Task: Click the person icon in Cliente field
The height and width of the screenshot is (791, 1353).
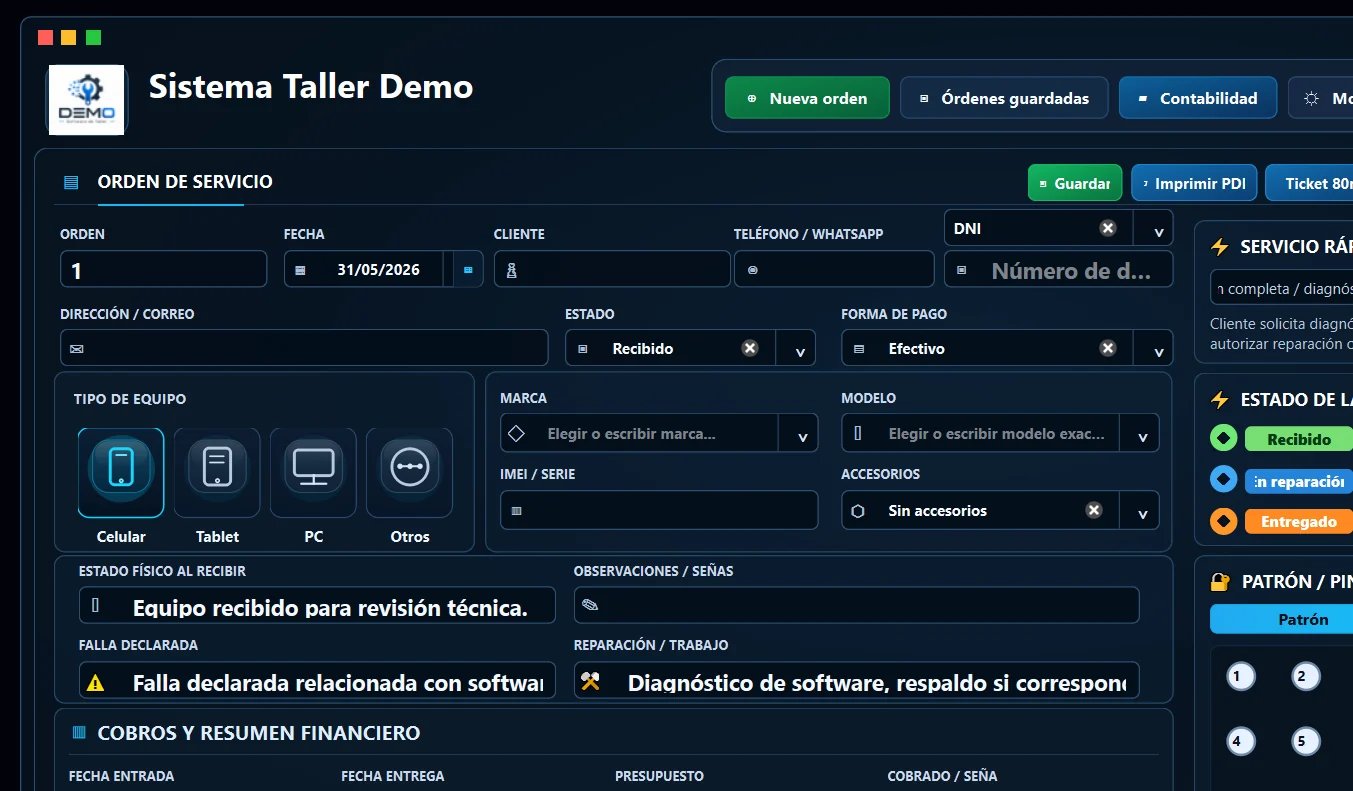Action: coord(512,270)
